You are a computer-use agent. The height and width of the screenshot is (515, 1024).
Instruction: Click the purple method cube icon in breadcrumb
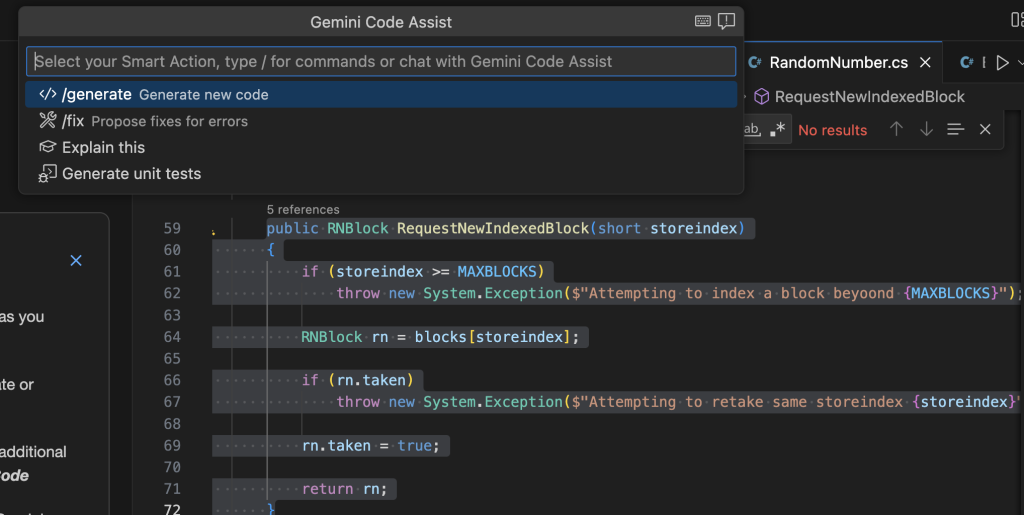(761, 97)
